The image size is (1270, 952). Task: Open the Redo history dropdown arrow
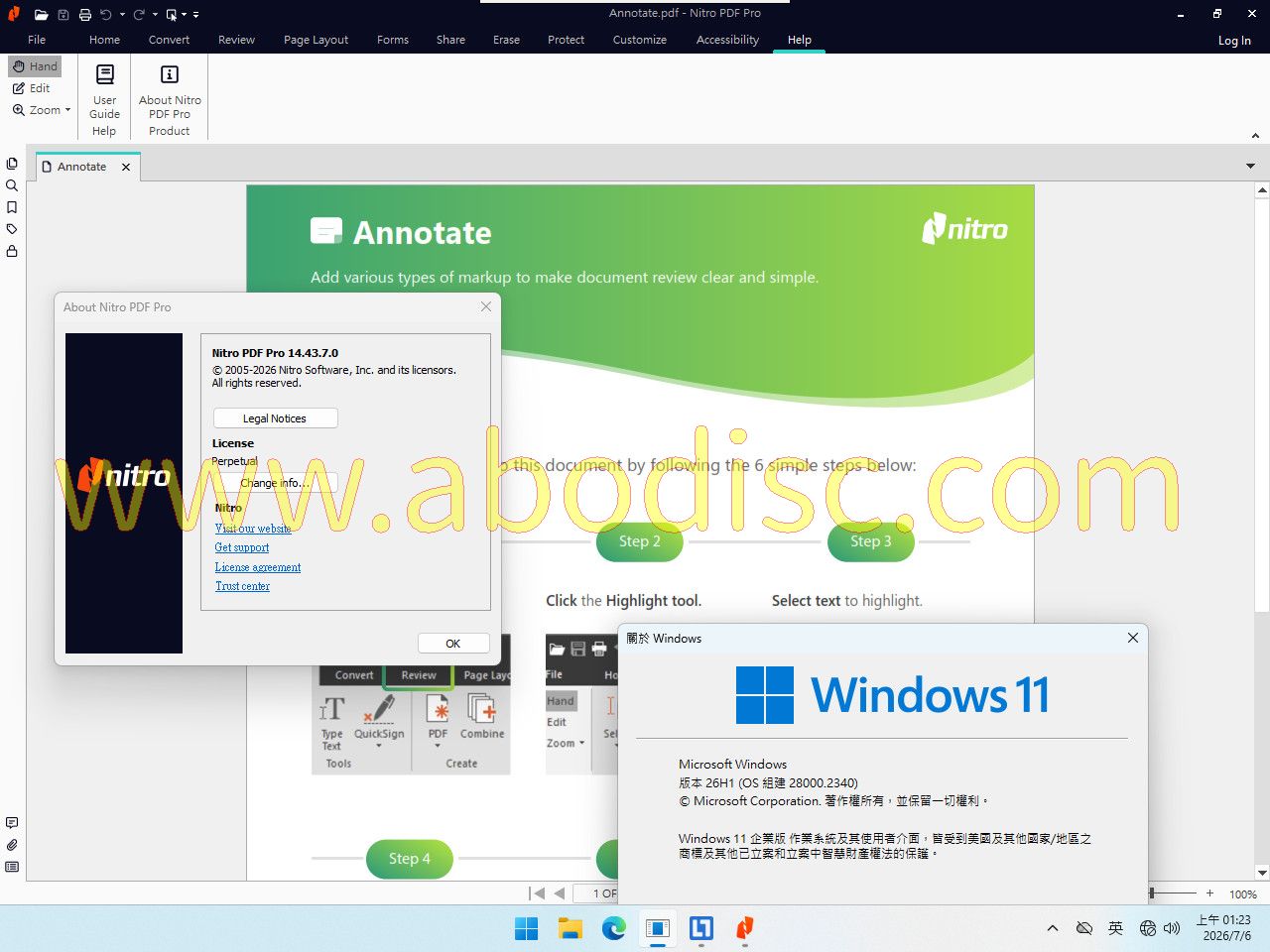tap(155, 15)
